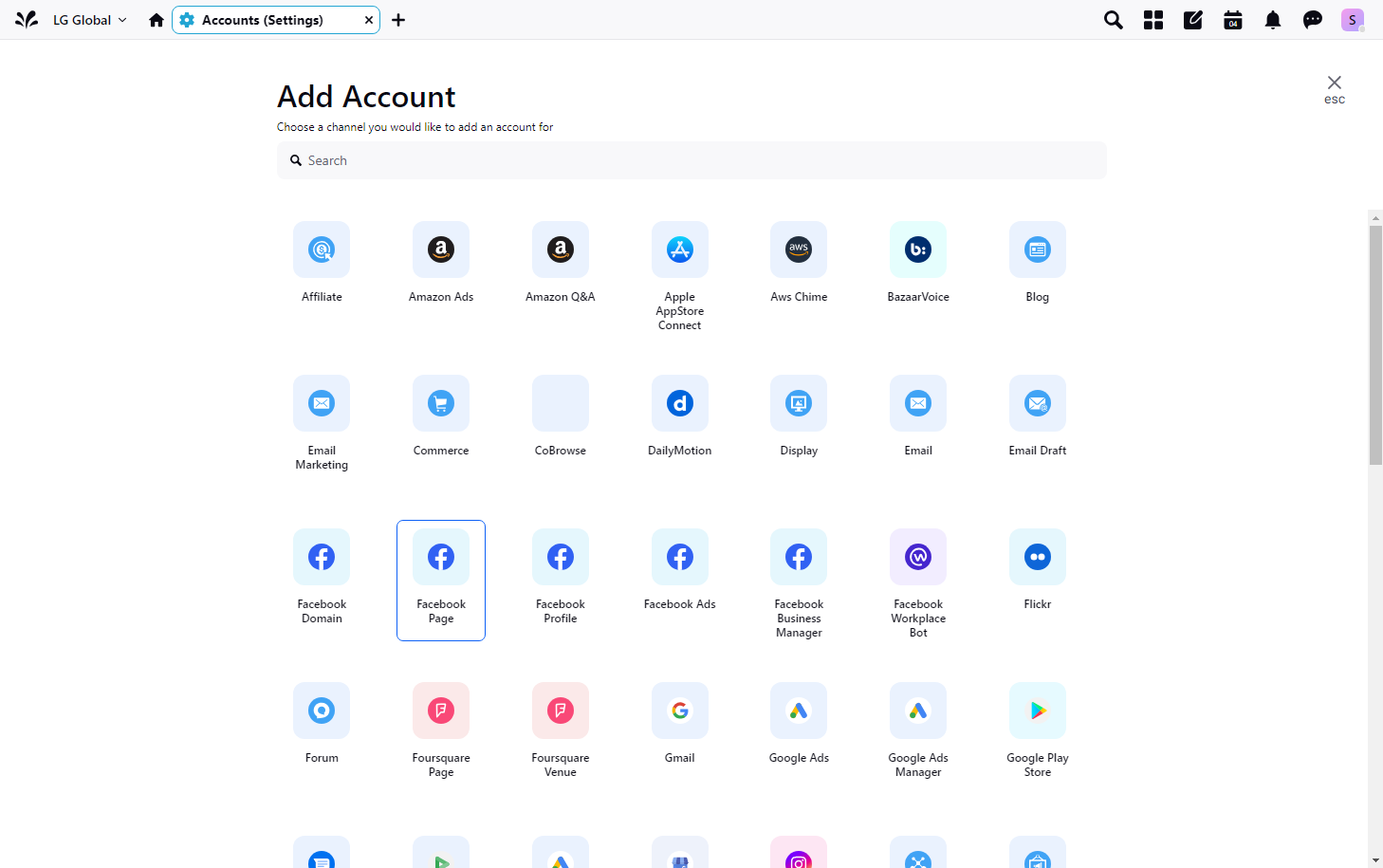Open the LG Global workspace dropdown
Screen dimensions: 1383x868
(89, 20)
